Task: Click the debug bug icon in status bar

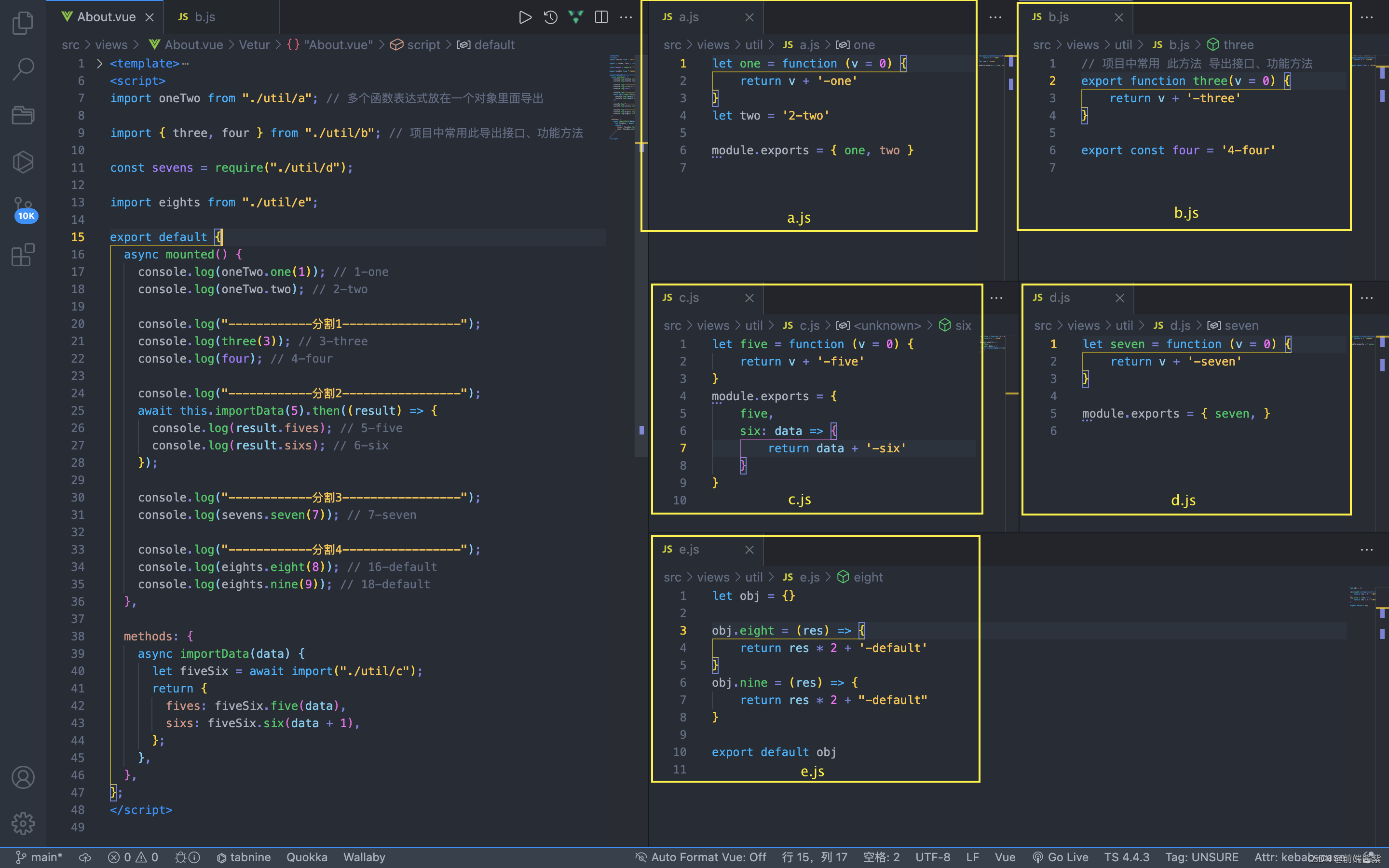Action: [187, 857]
